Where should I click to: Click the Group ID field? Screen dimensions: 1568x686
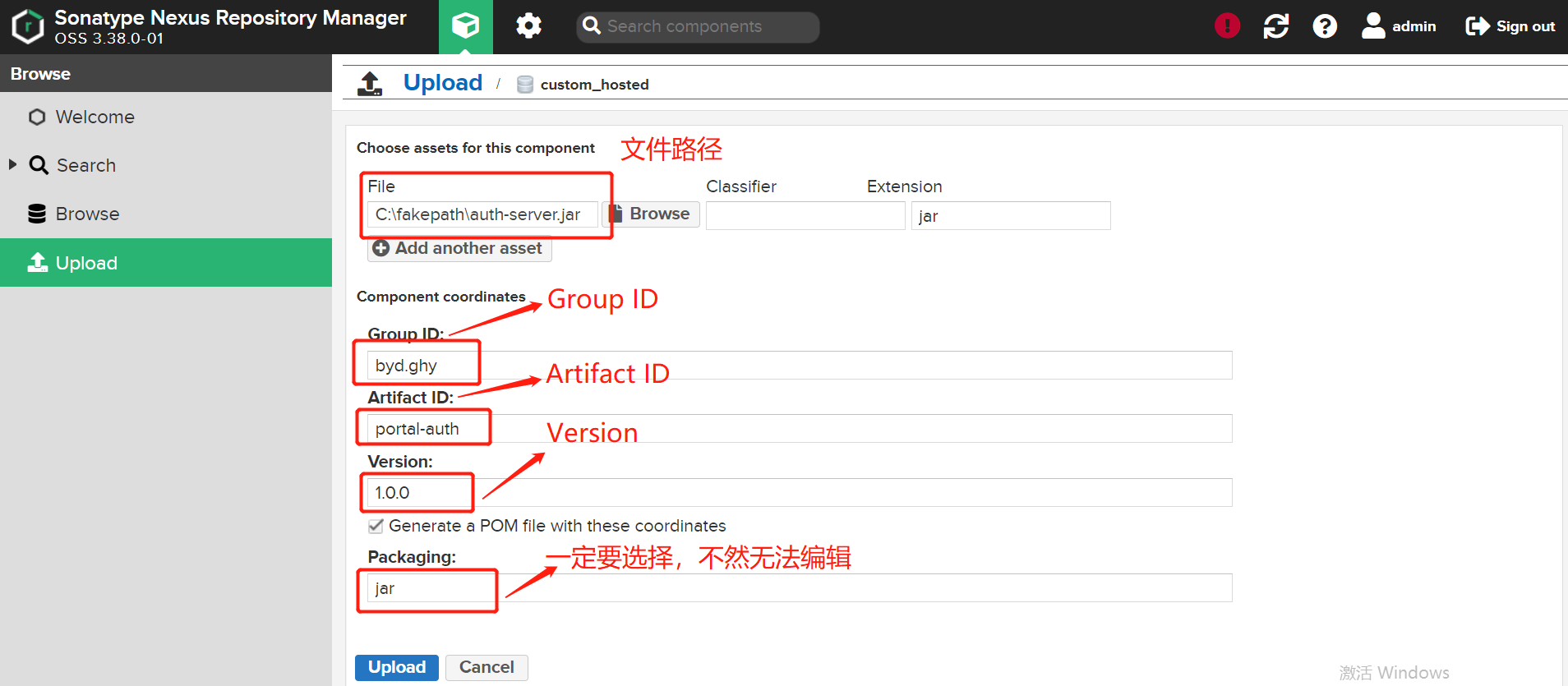pyautogui.click(x=800, y=365)
